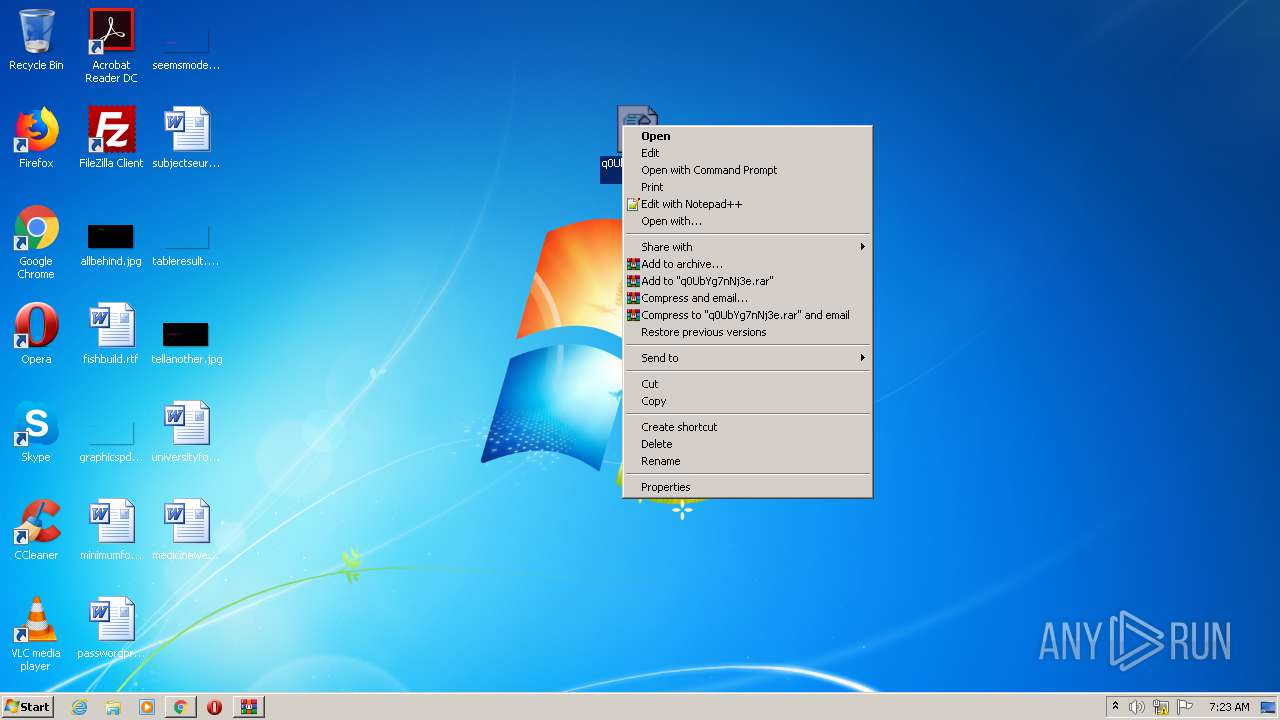This screenshot has width=1280, height=720.
Task: Choose Restore previous versions
Action: click(x=747, y=332)
